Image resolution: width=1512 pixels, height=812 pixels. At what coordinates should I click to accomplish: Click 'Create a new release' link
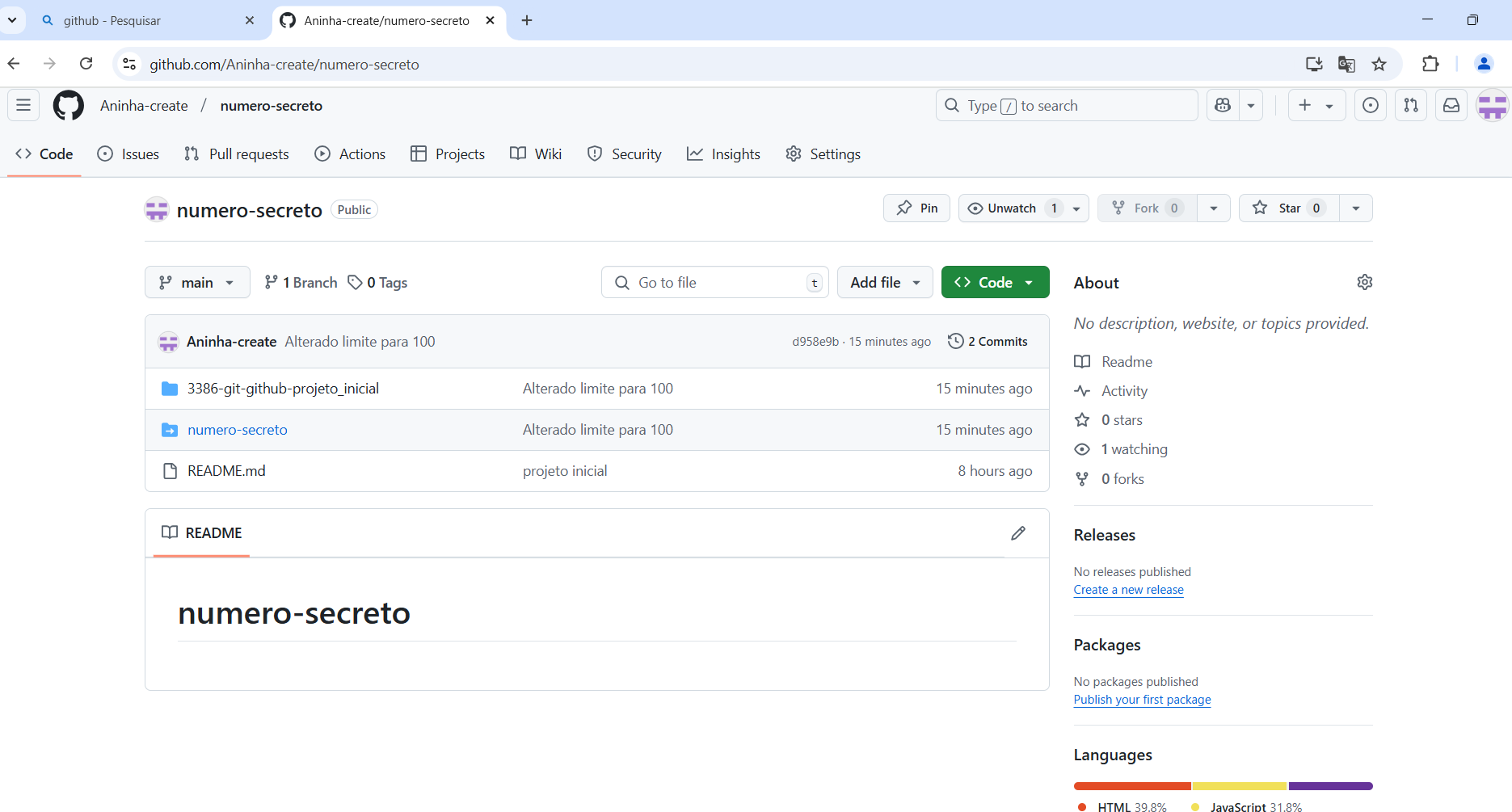pos(1128,590)
